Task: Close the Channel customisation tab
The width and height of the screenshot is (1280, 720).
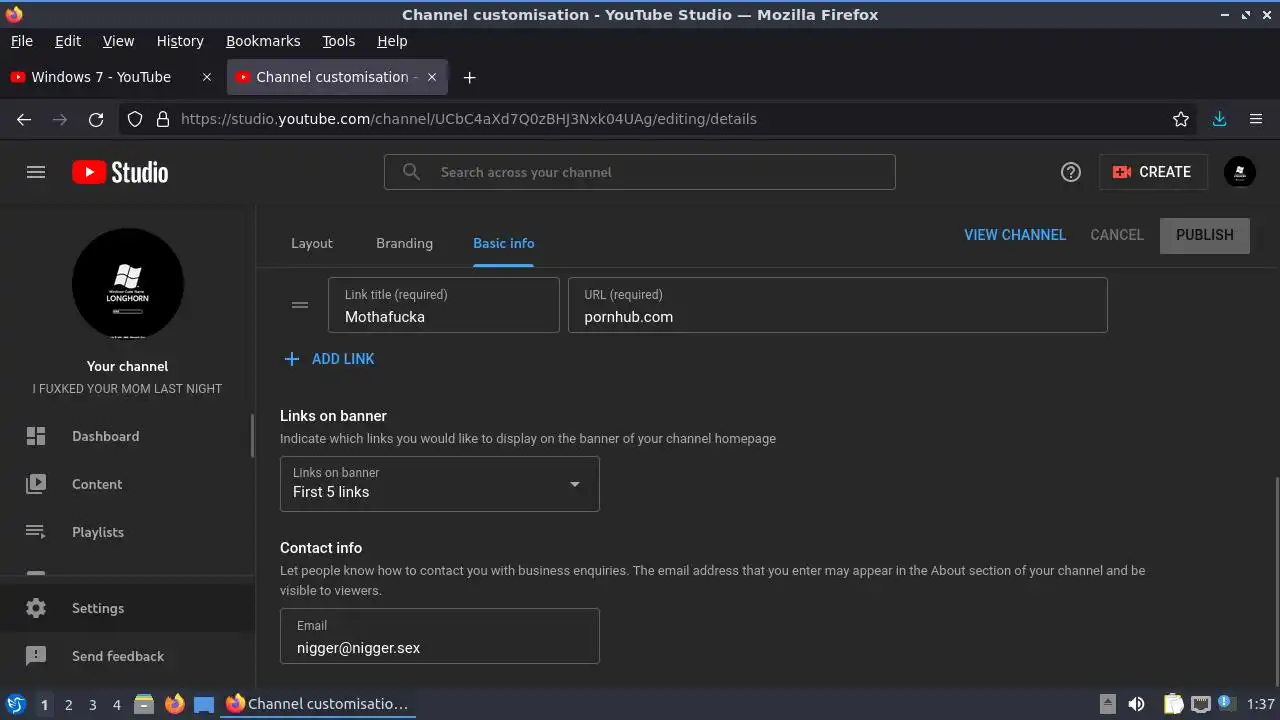Action: click(x=432, y=77)
